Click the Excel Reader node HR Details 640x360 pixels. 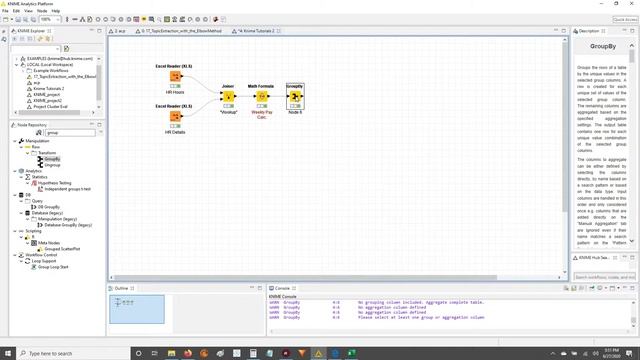tap(175, 116)
